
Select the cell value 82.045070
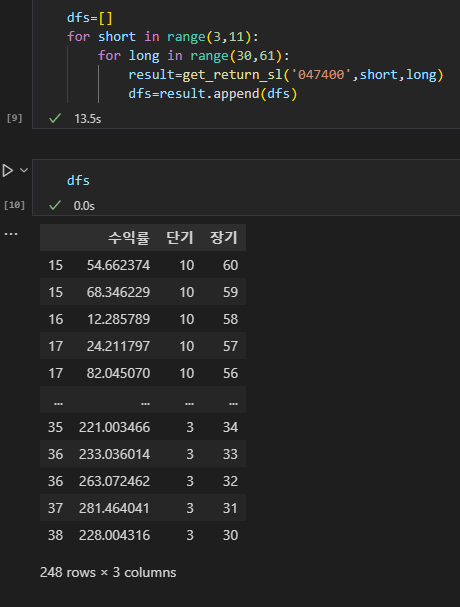tap(118, 373)
